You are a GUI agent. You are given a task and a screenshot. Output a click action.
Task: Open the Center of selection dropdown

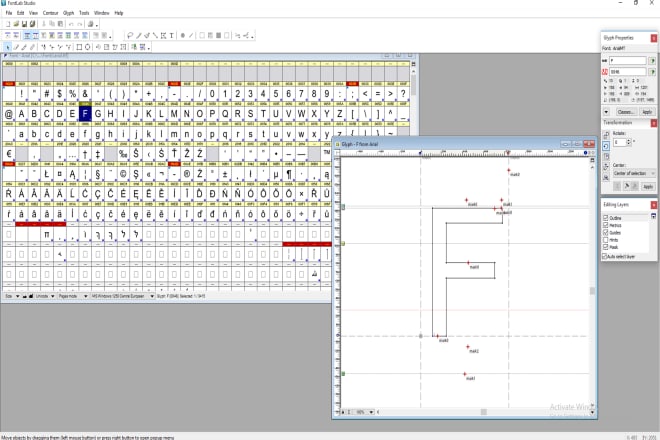[x=634, y=173]
